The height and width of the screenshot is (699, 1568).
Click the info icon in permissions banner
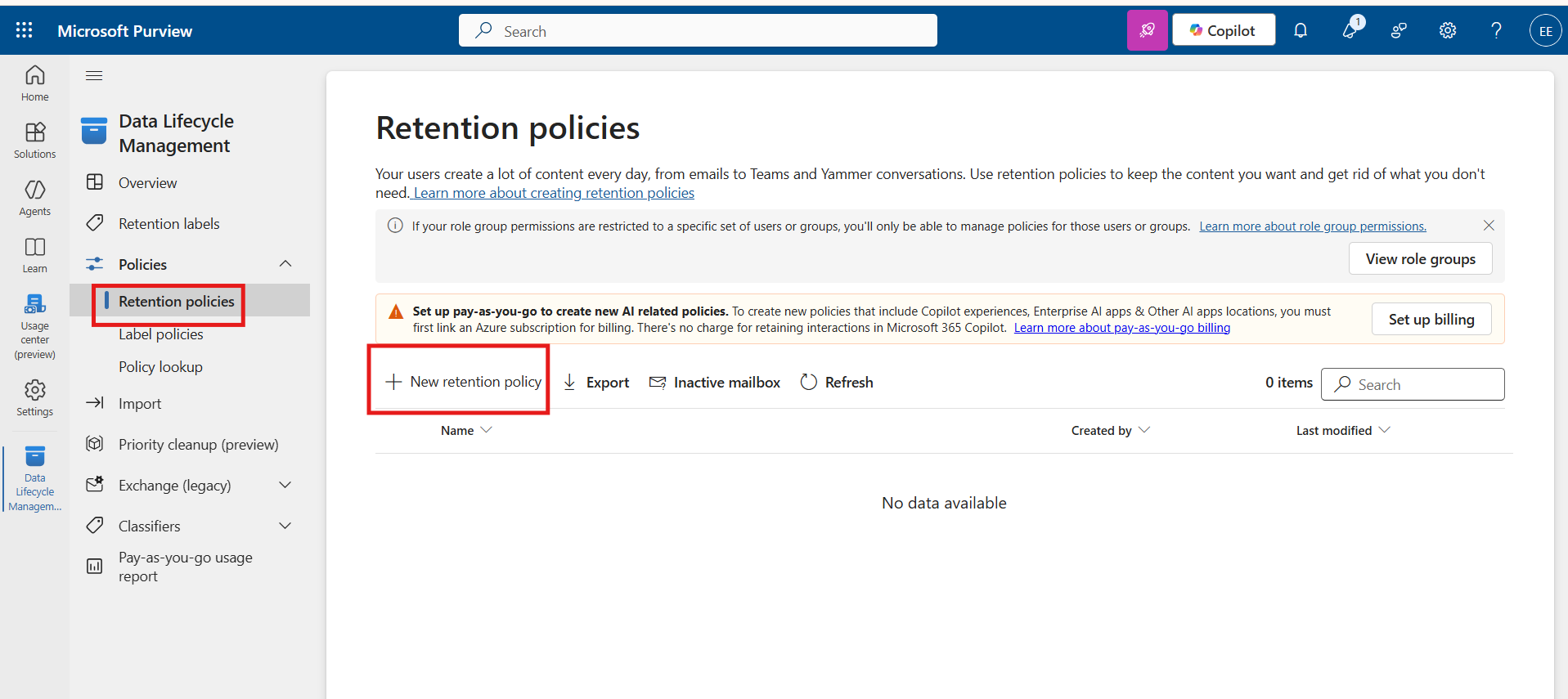click(x=395, y=226)
